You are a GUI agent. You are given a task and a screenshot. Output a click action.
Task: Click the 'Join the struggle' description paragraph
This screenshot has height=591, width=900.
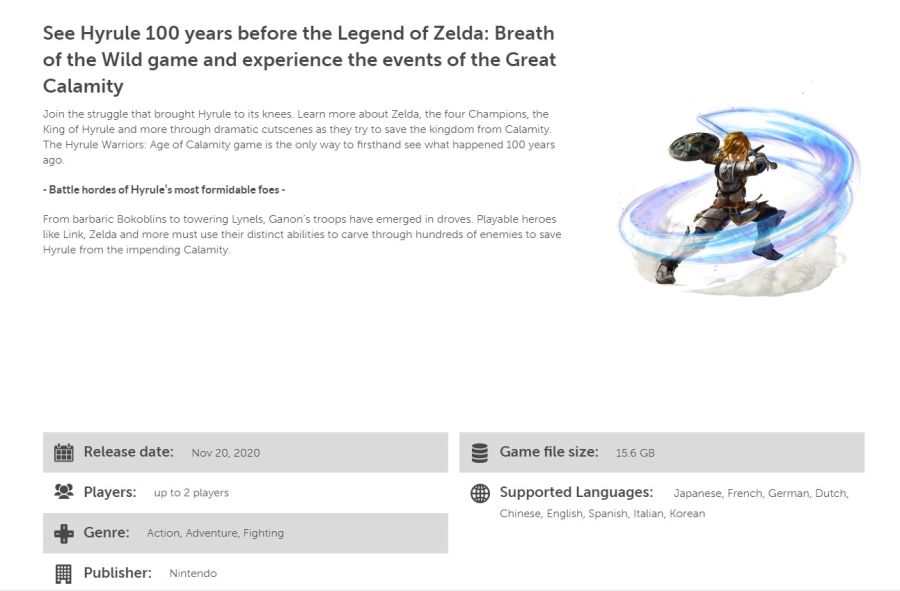pyautogui.click(x=298, y=137)
